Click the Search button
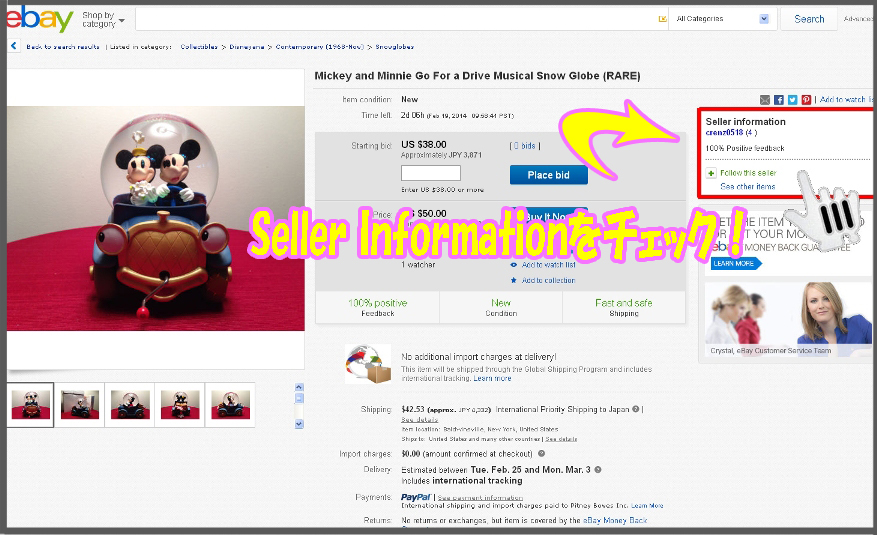 pos(809,19)
